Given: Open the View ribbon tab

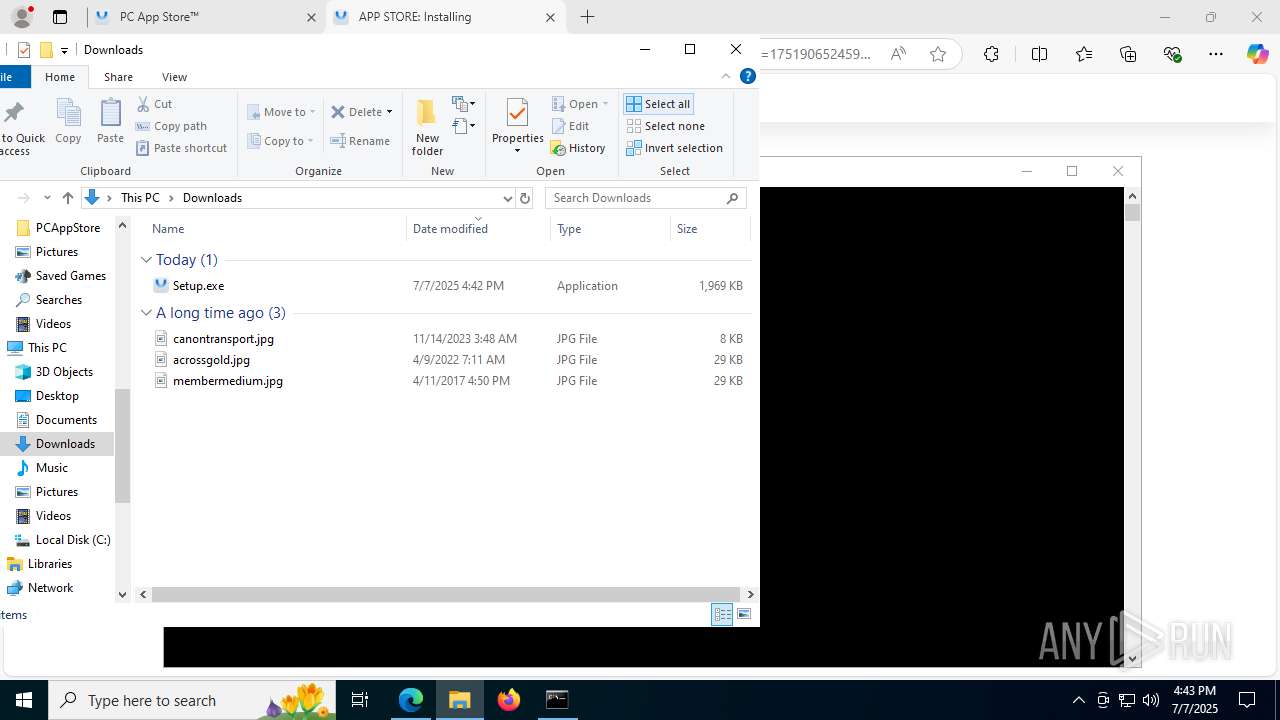Looking at the screenshot, I should 174,77.
